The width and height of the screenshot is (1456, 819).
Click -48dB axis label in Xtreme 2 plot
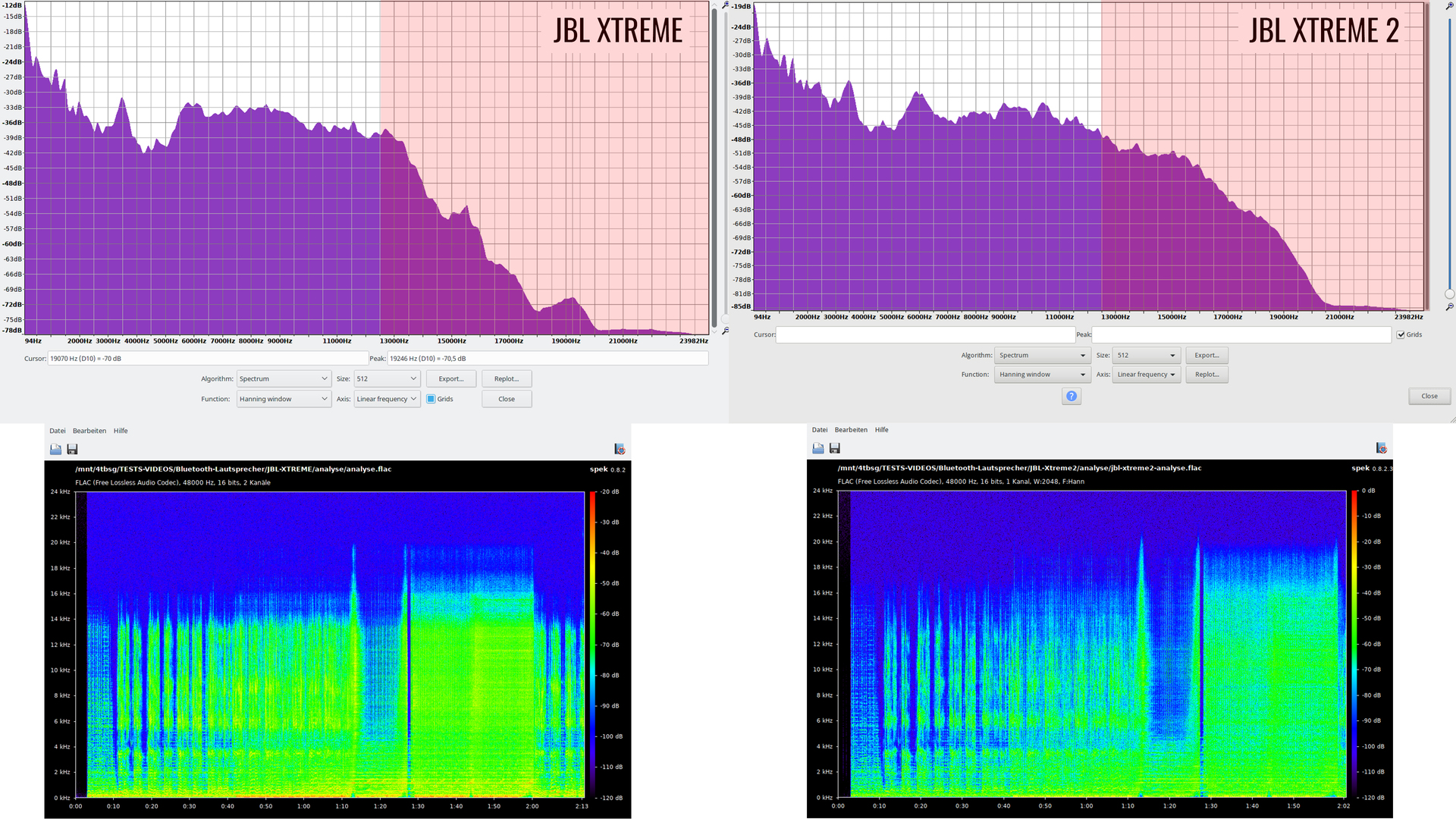[x=741, y=140]
